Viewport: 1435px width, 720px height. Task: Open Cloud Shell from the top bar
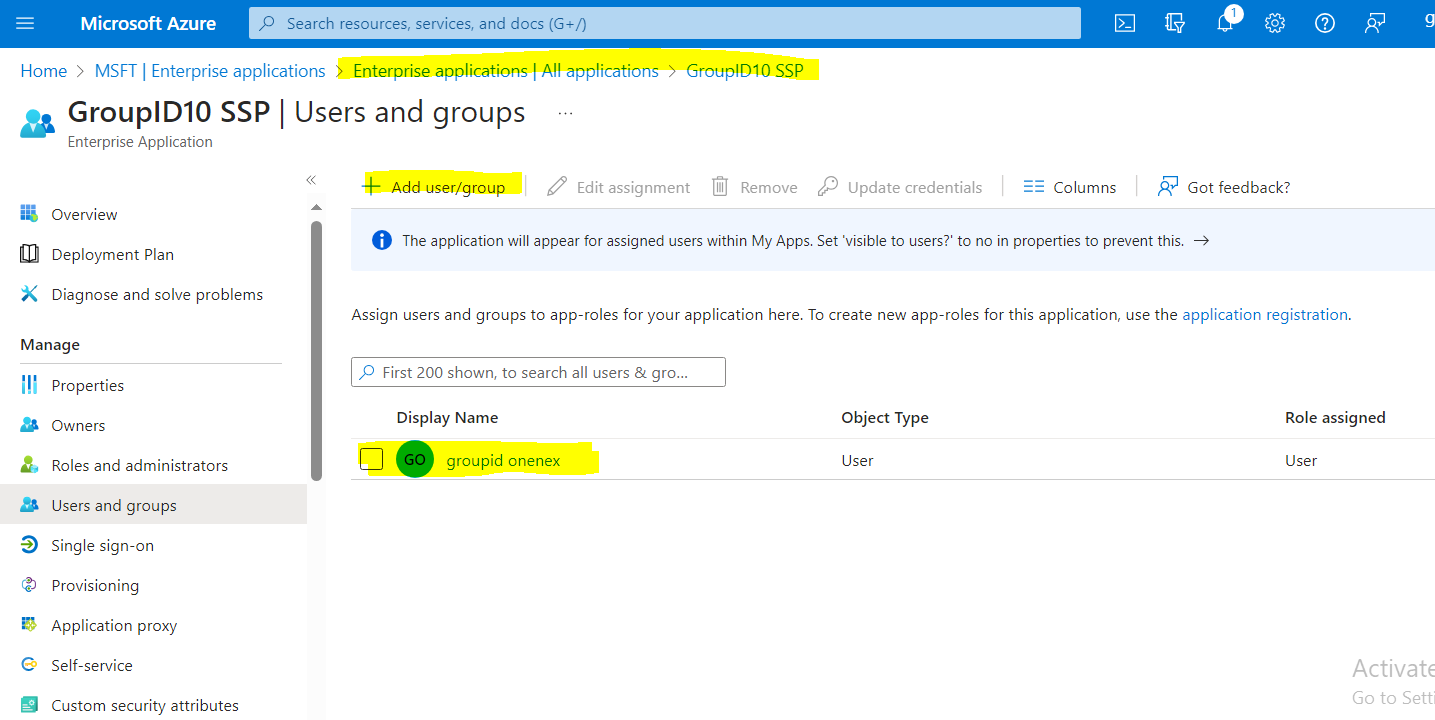(x=1124, y=22)
